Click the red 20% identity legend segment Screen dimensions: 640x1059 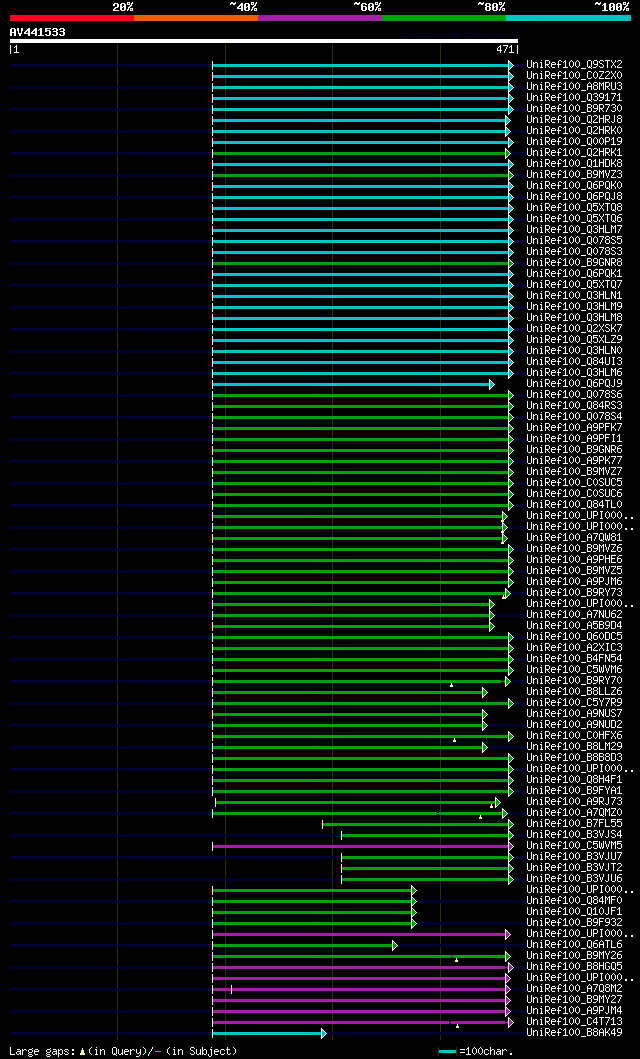pyautogui.click(x=72, y=18)
